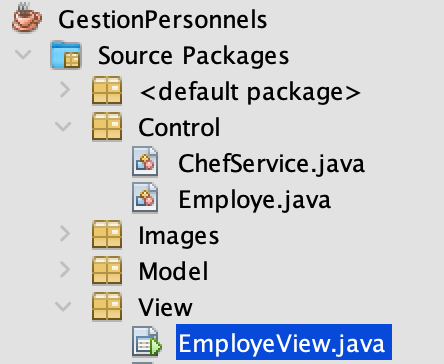
Task: Click the GestionPersonnels coffee cup project icon
Action: pyautogui.click(x=27, y=18)
